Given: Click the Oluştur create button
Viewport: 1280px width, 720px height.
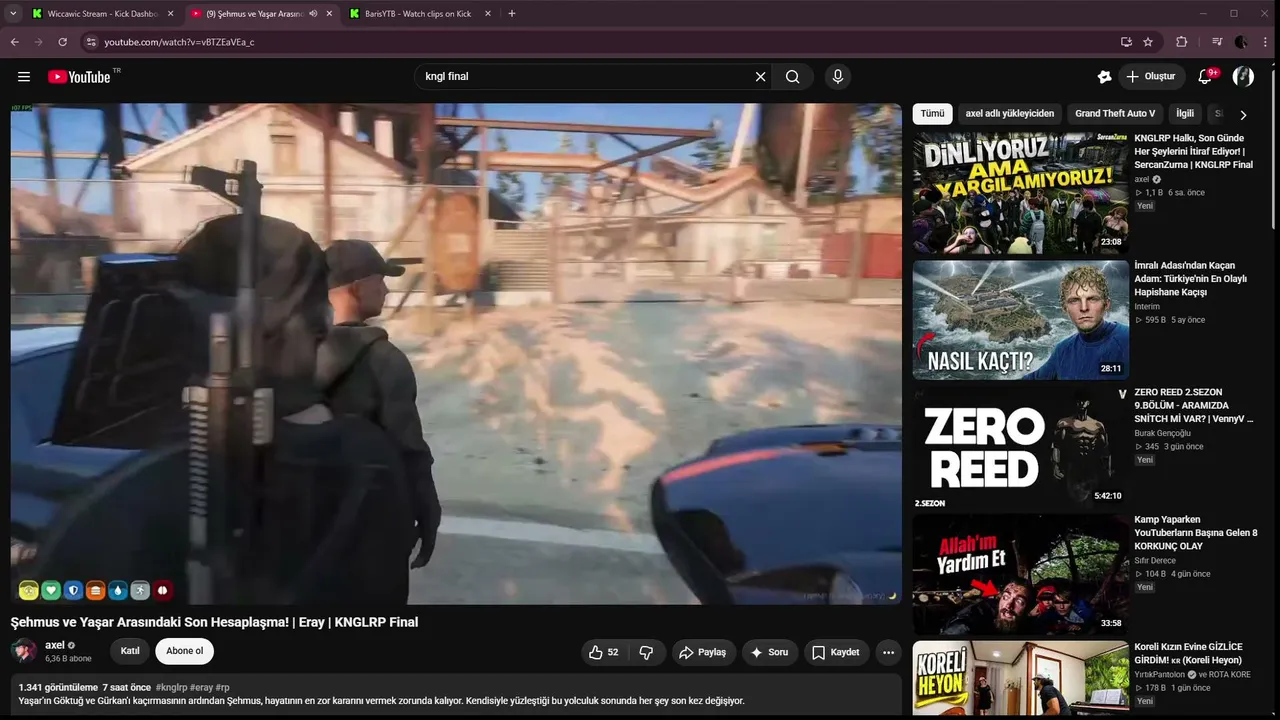Looking at the screenshot, I should (1150, 77).
